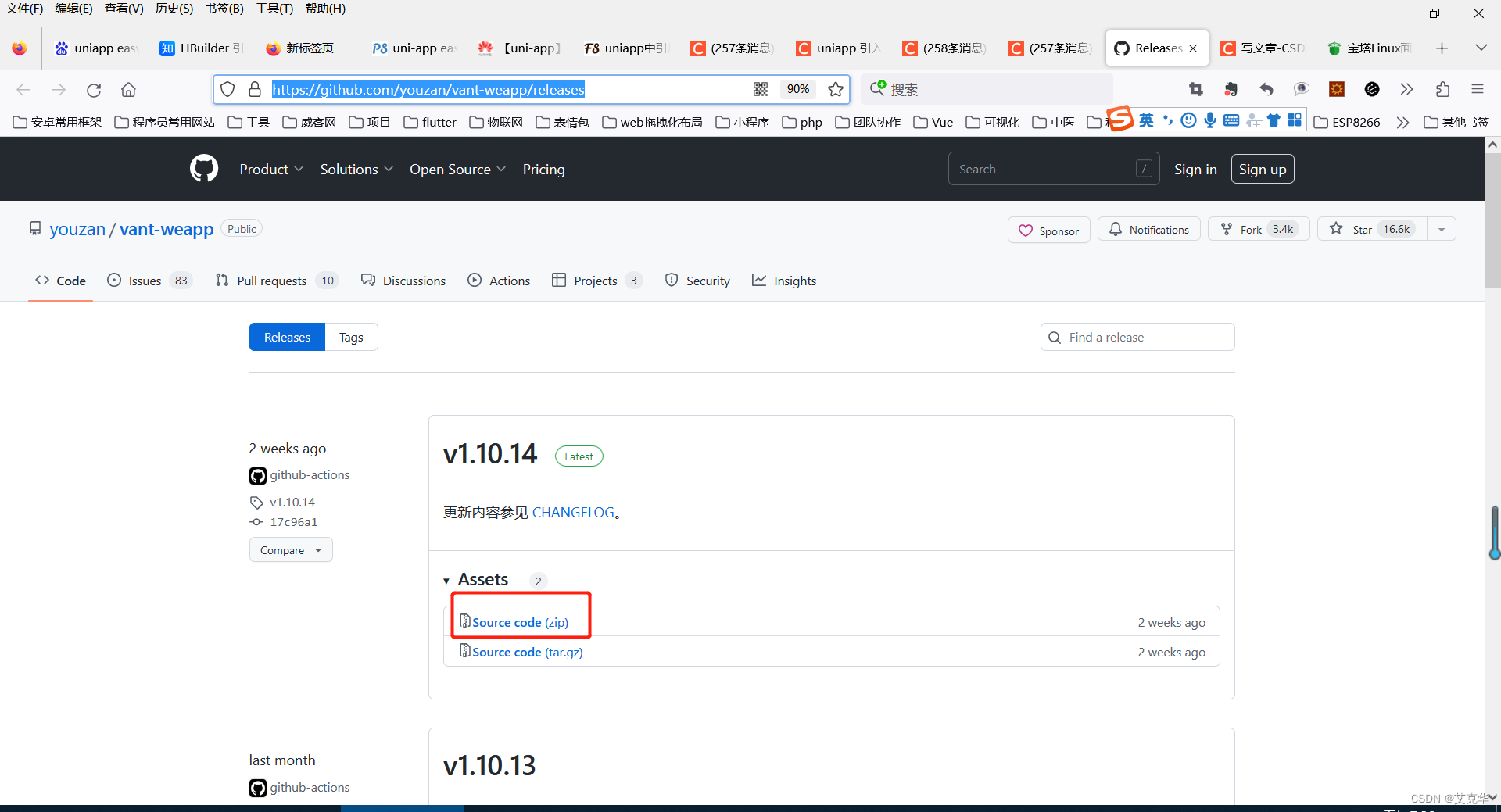Switch to the Issues tab
Screen dimensions: 1501x812
pos(149,281)
